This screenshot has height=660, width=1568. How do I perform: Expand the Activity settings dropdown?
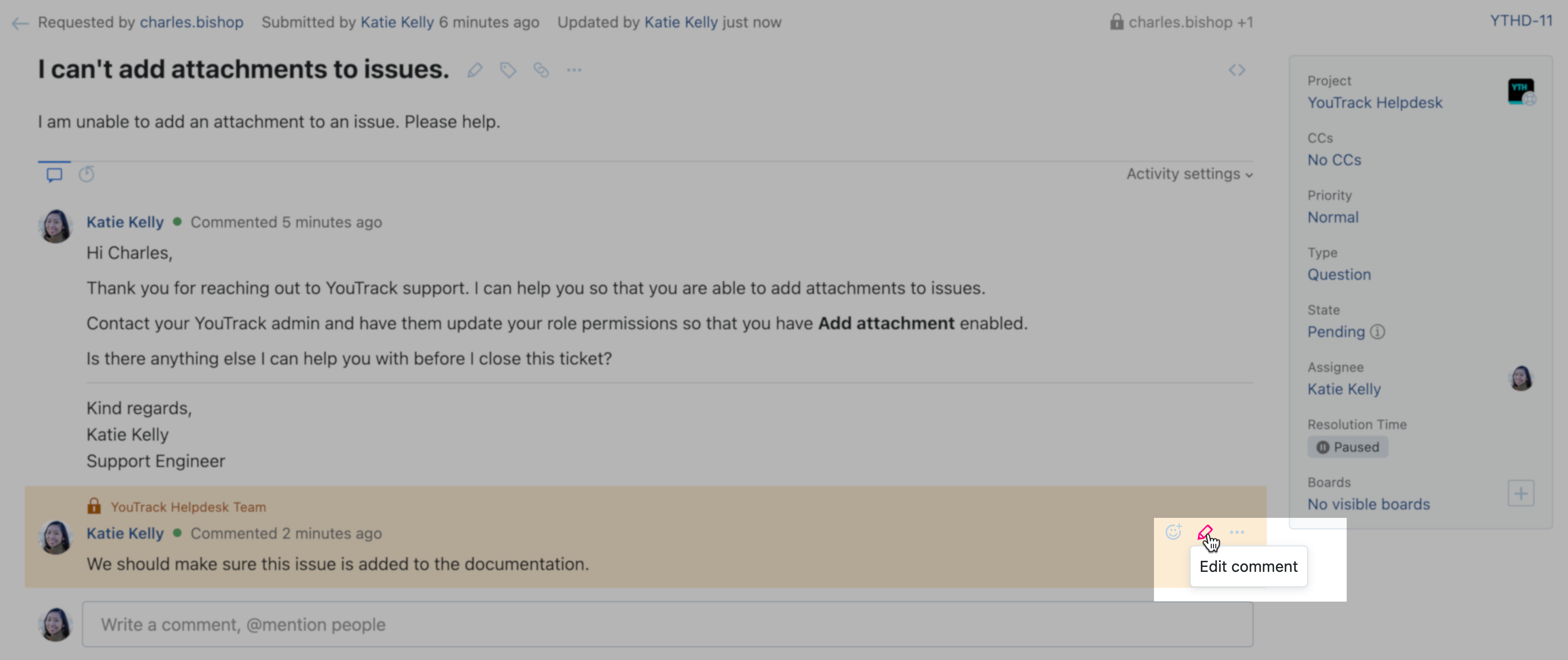coord(1189,174)
